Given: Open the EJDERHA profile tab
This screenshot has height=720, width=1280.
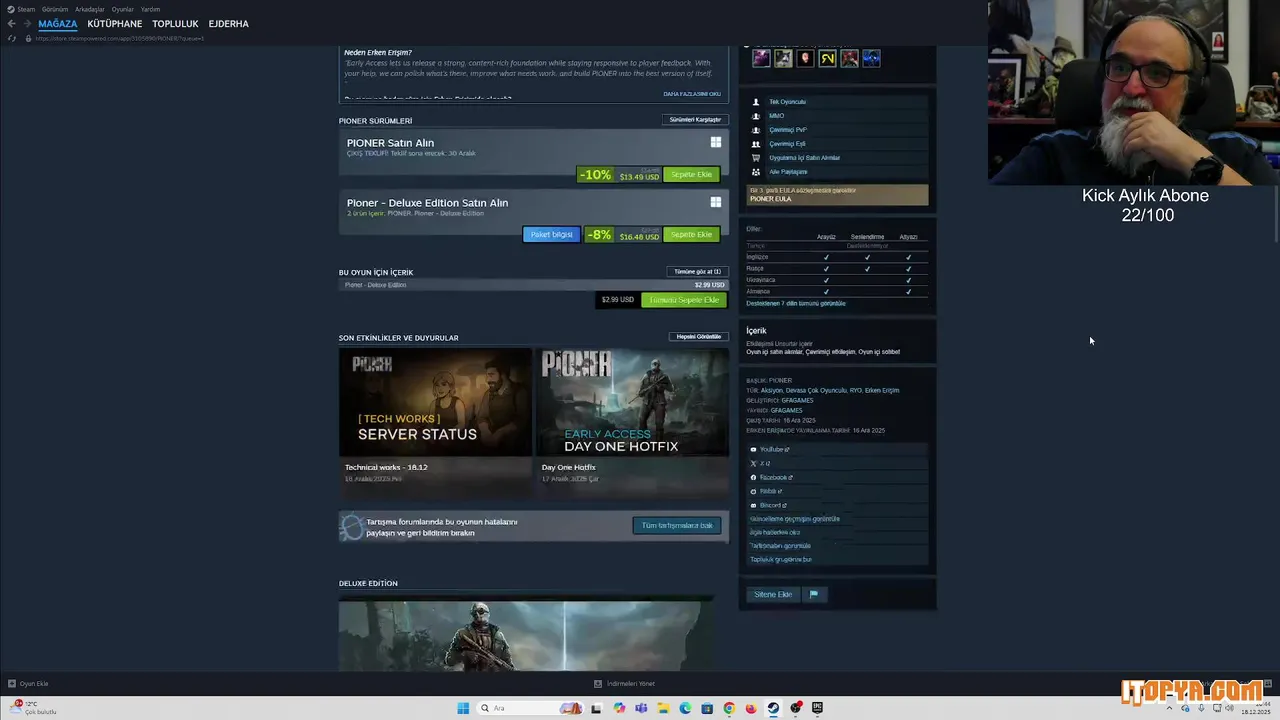Looking at the screenshot, I should click(229, 23).
